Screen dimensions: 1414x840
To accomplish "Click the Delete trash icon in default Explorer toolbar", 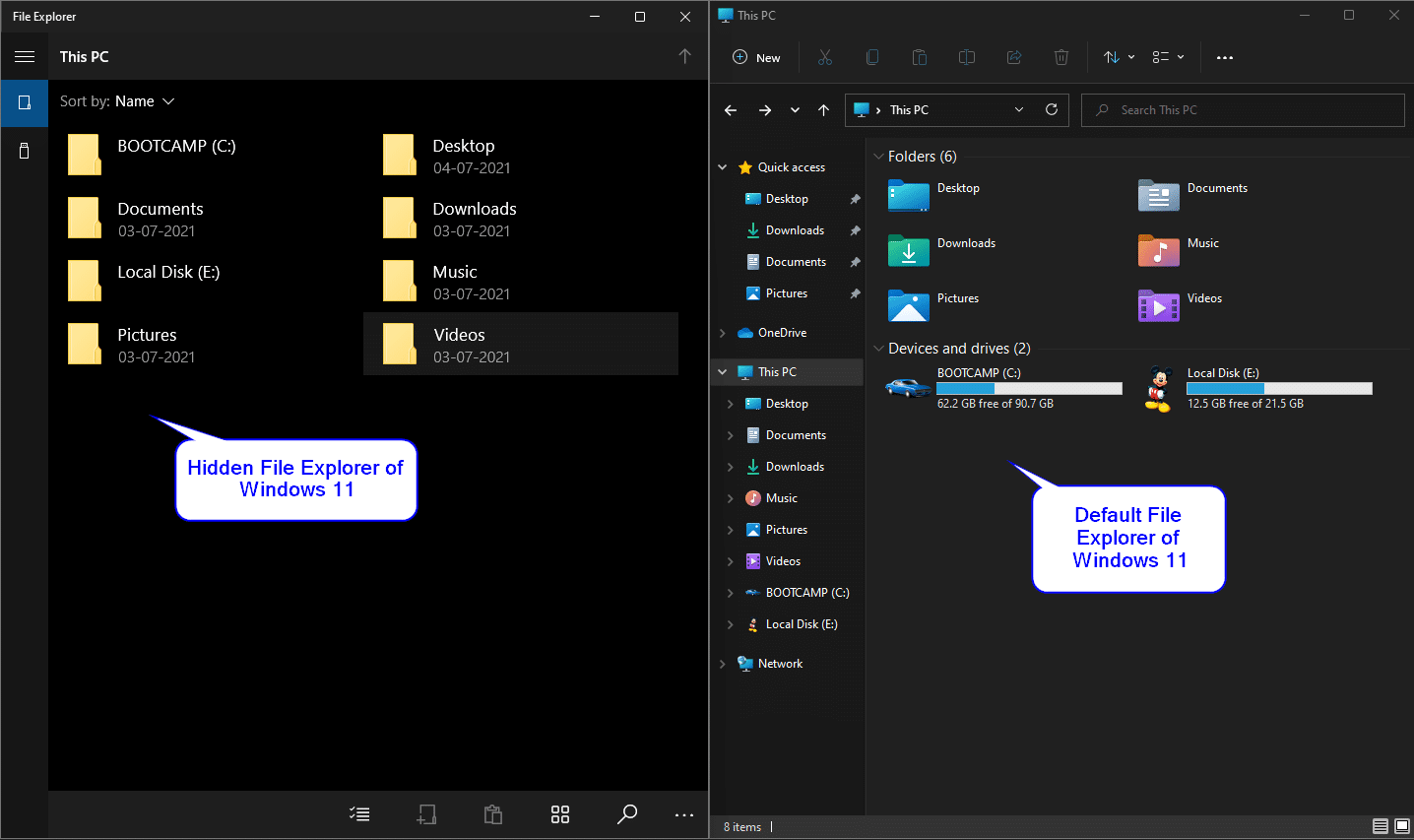I will 1061,57.
